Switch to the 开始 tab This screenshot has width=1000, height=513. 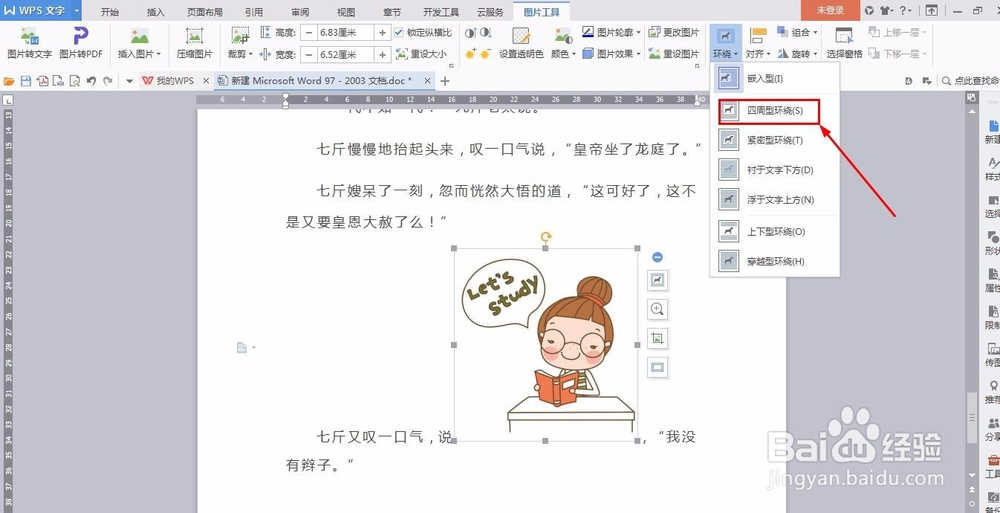(x=110, y=12)
